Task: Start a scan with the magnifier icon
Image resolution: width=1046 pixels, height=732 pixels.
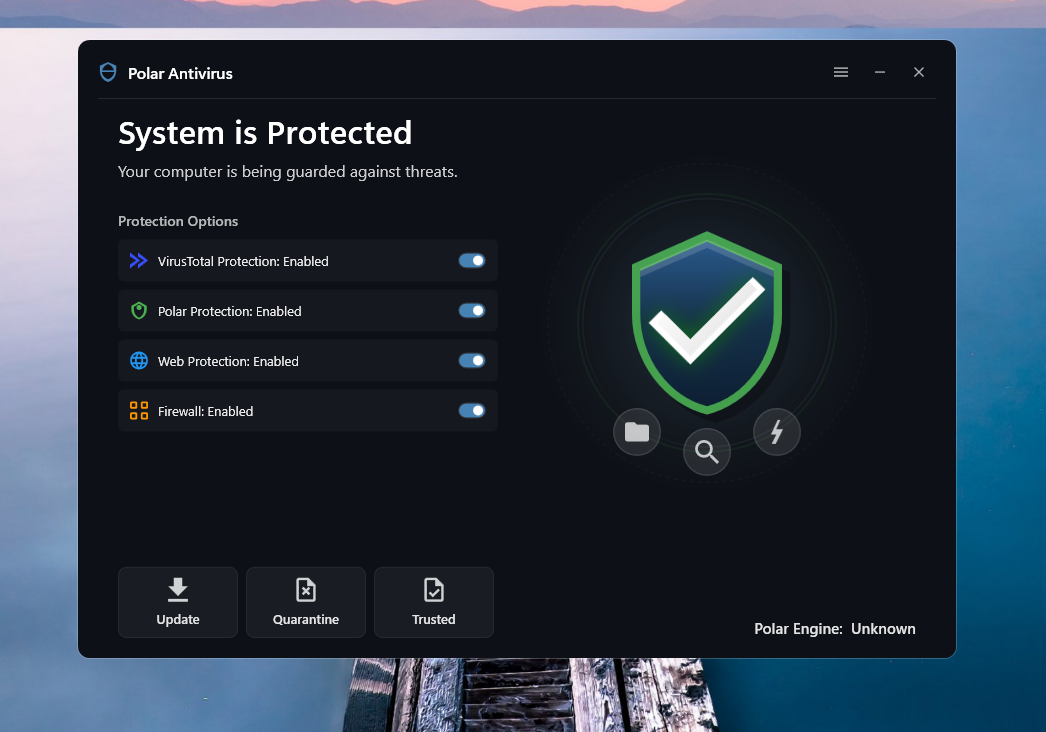Action: coord(707,453)
